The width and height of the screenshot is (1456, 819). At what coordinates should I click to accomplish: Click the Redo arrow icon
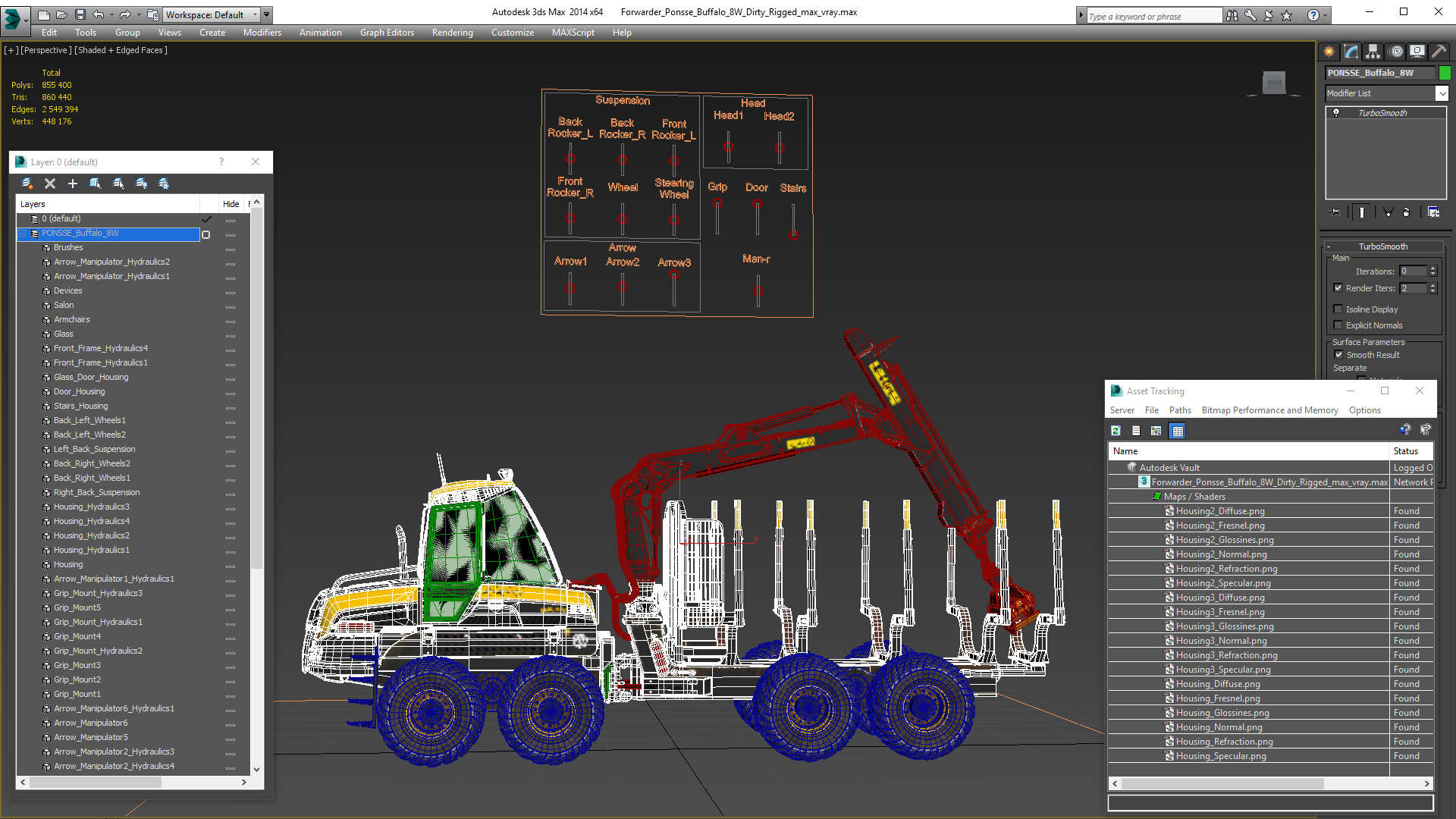pos(124,14)
